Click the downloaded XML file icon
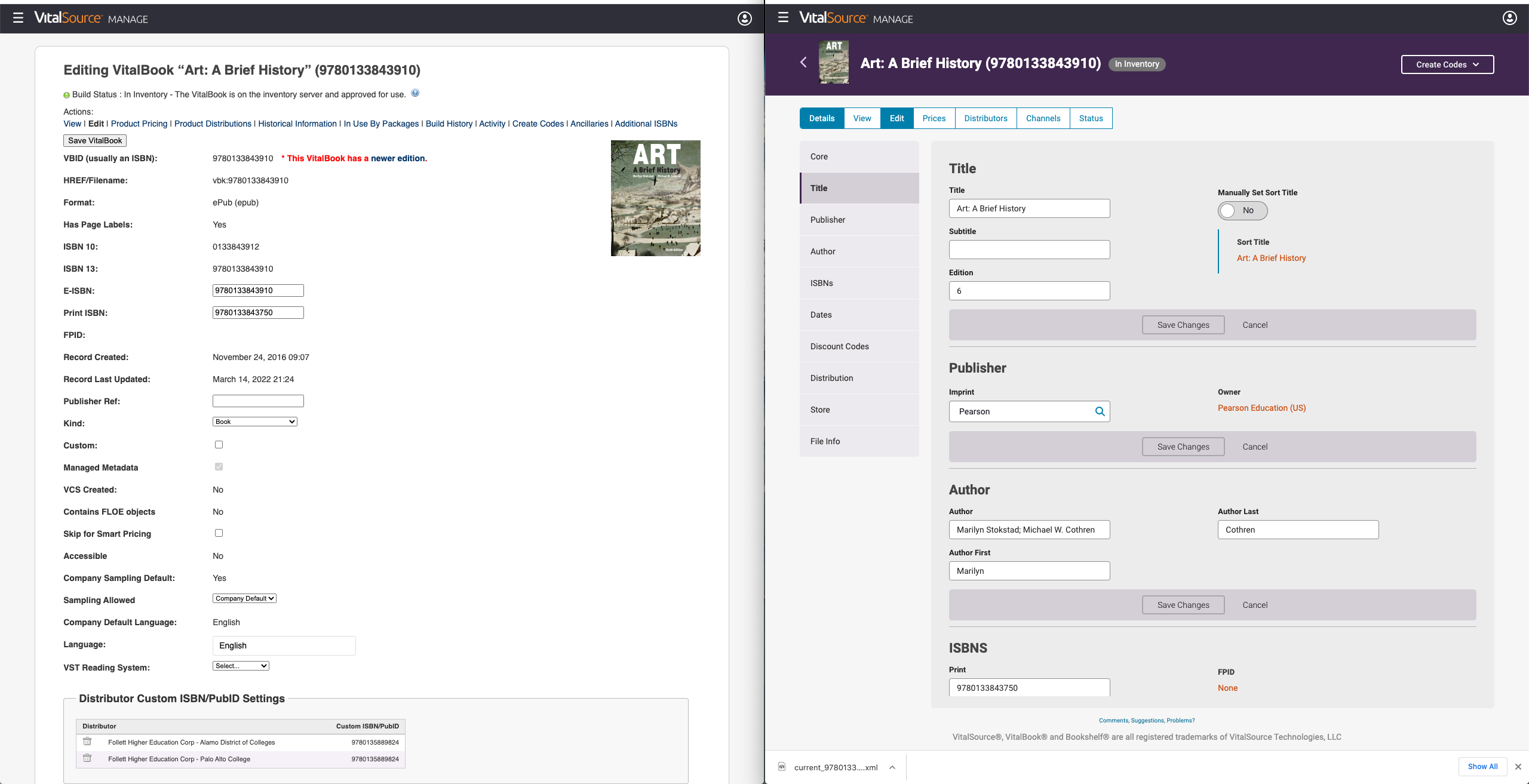This screenshot has height=784, width=1529. 782,767
